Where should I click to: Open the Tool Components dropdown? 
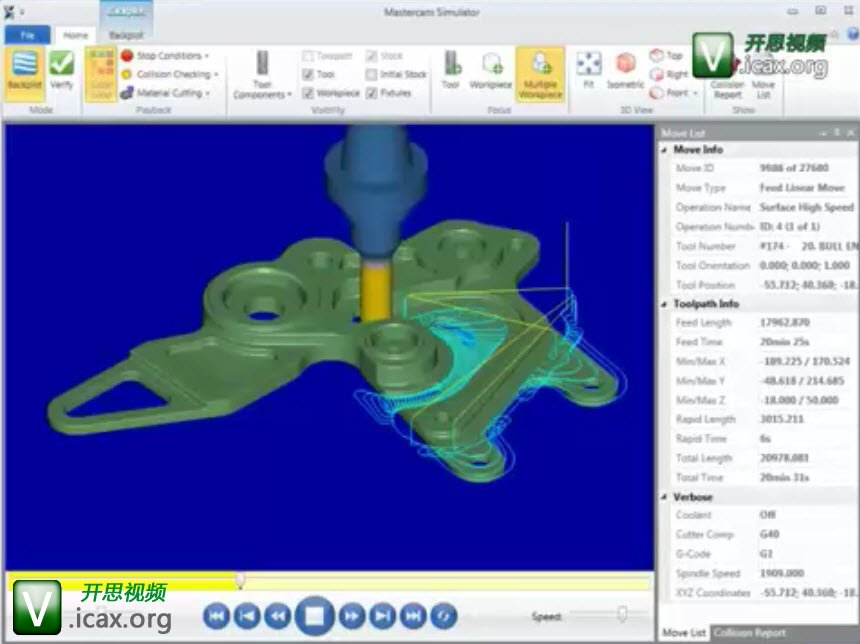click(x=262, y=75)
